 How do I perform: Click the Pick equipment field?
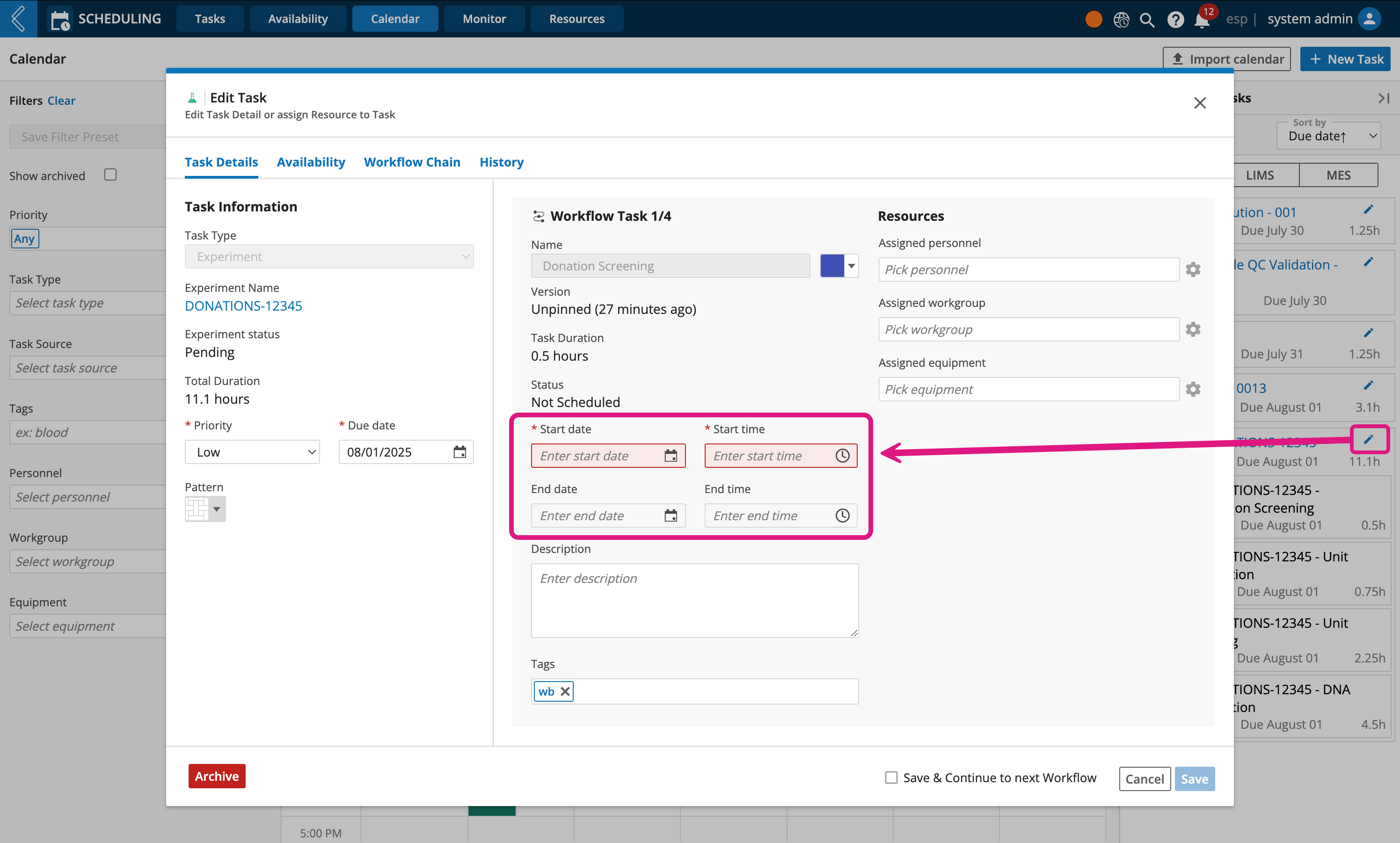click(1028, 389)
